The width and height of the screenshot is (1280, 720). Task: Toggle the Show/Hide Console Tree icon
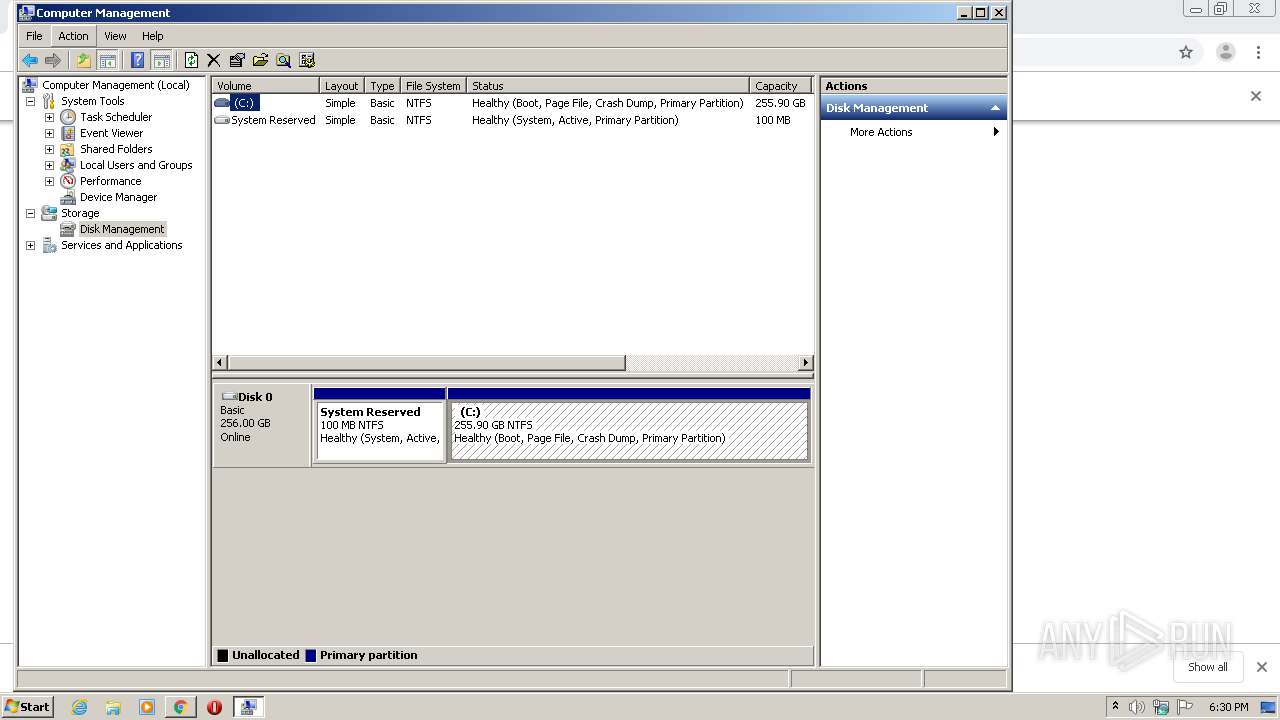tap(107, 60)
